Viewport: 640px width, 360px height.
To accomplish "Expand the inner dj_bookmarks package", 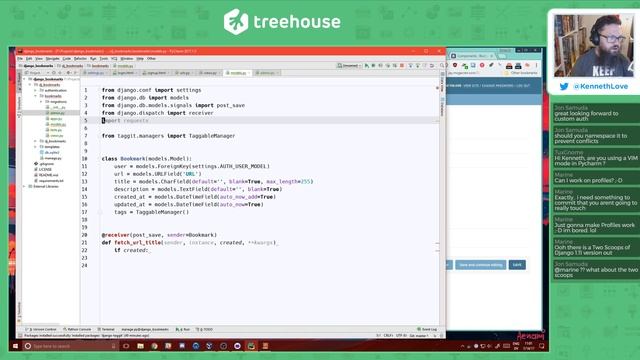I will point(36,141).
